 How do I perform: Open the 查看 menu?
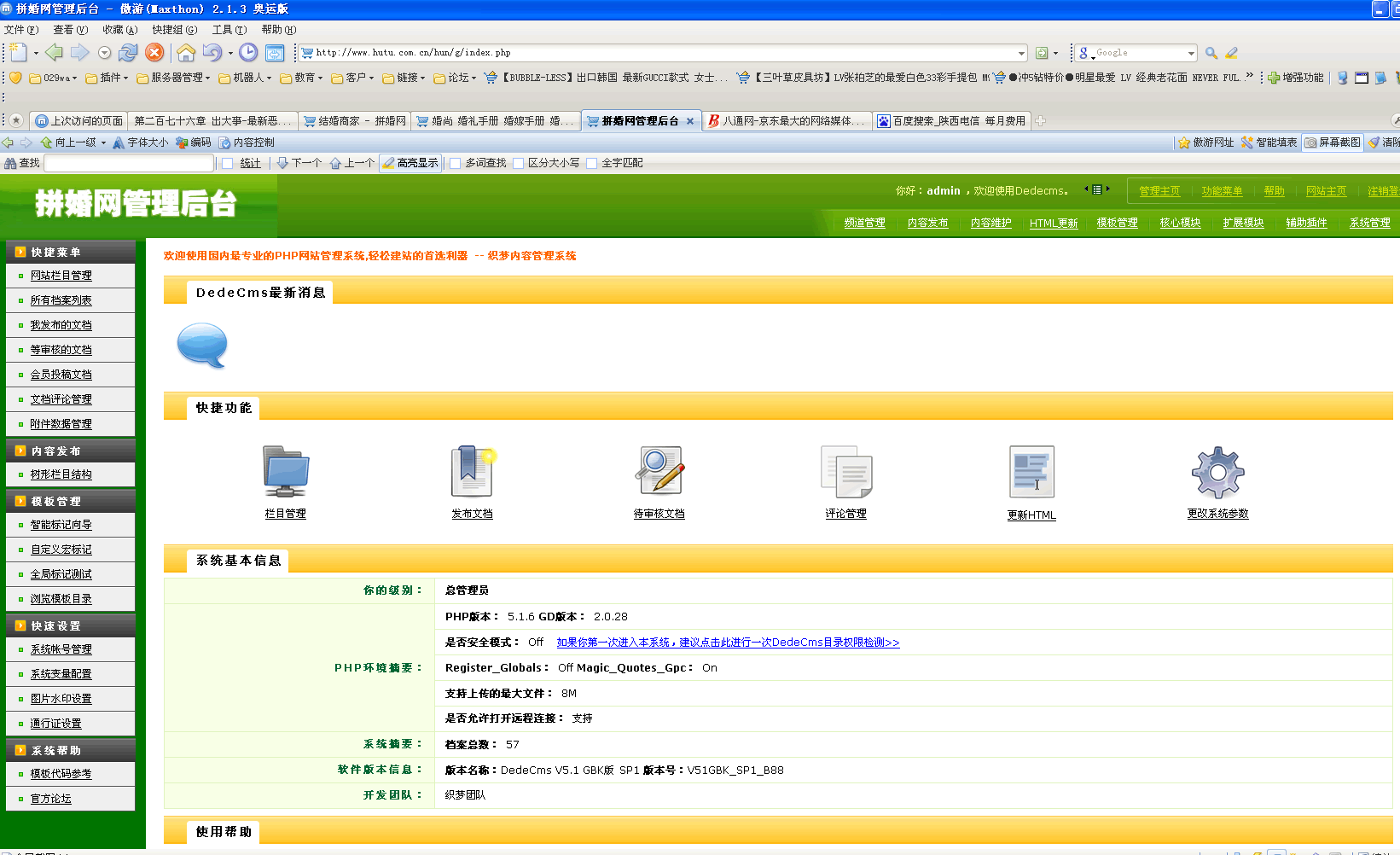point(70,30)
